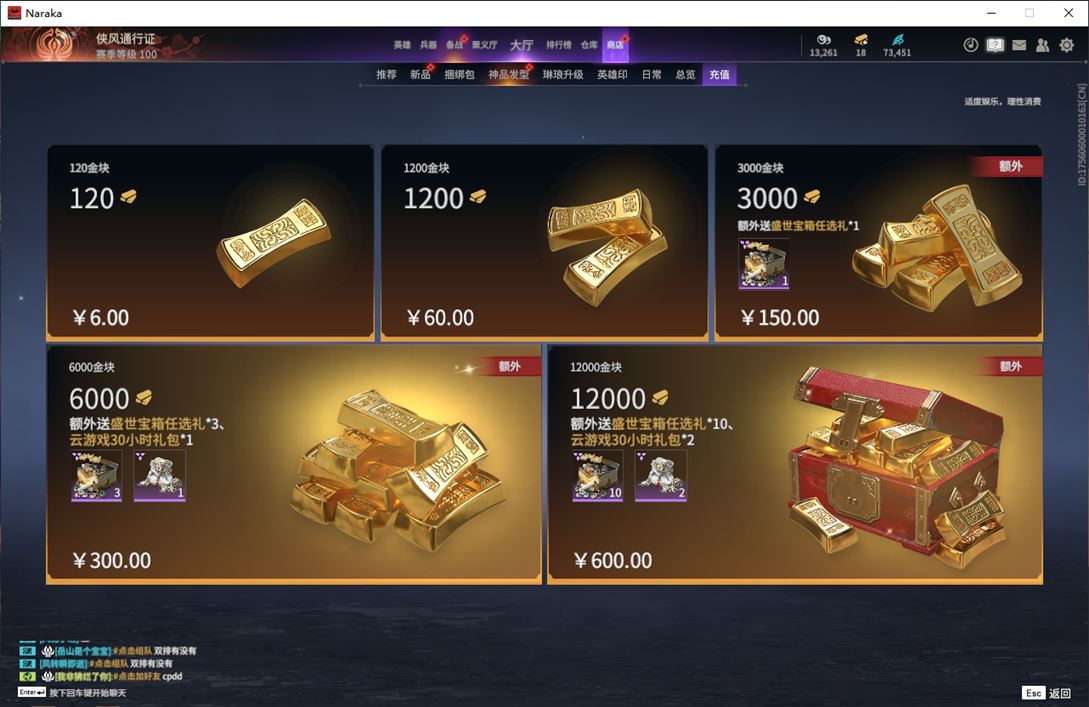Click the battle pass emblem icon
The height and width of the screenshot is (707, 1089).
54,44
